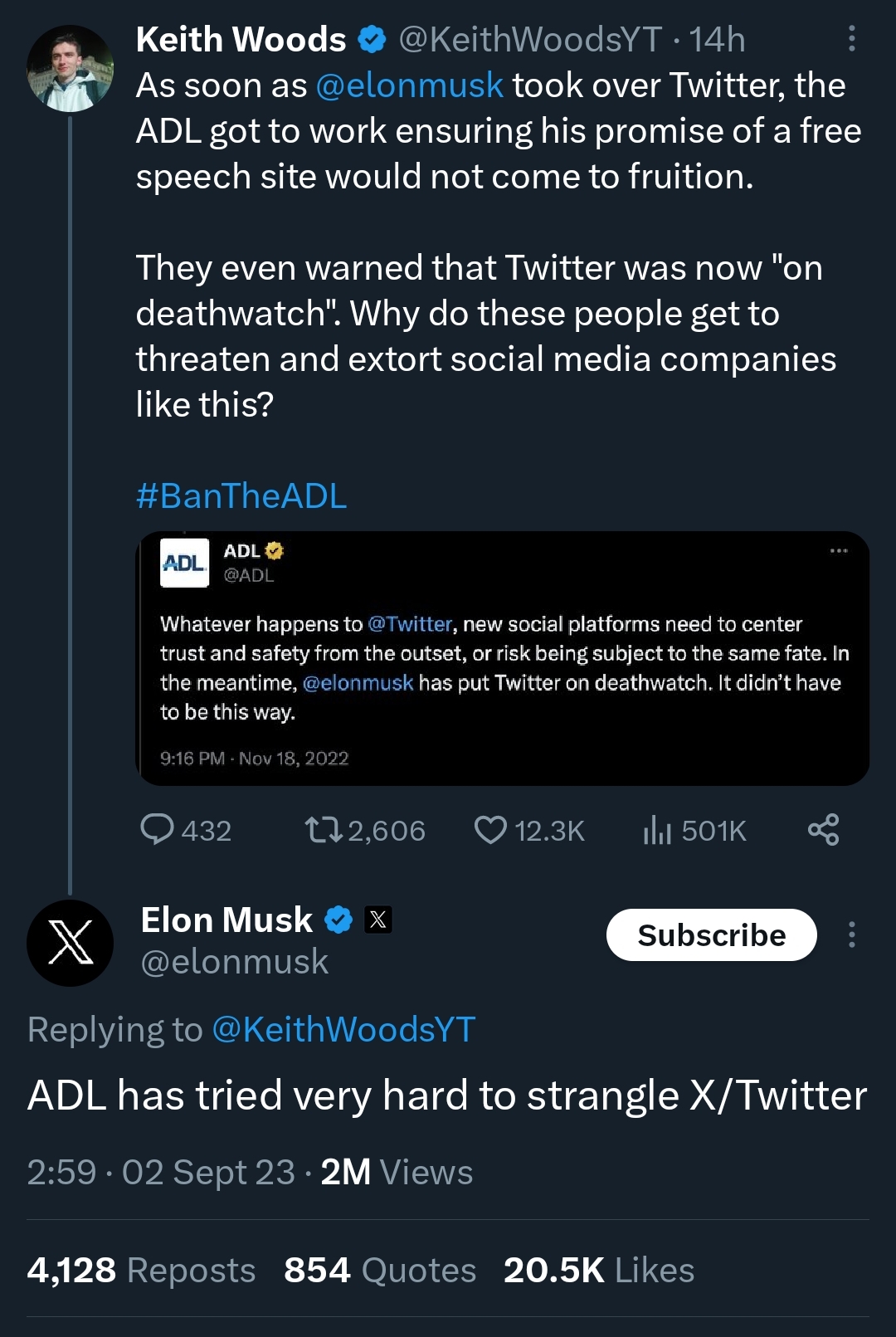Tap Elon Musk's blue verified checkmark
This screenshot has width=896, height=1337.
(x=338, y=920)
